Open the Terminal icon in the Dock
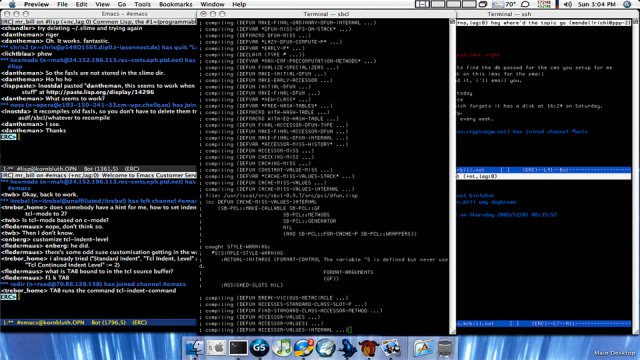Screen dimensions: 640x360 [x=238, y=348]
